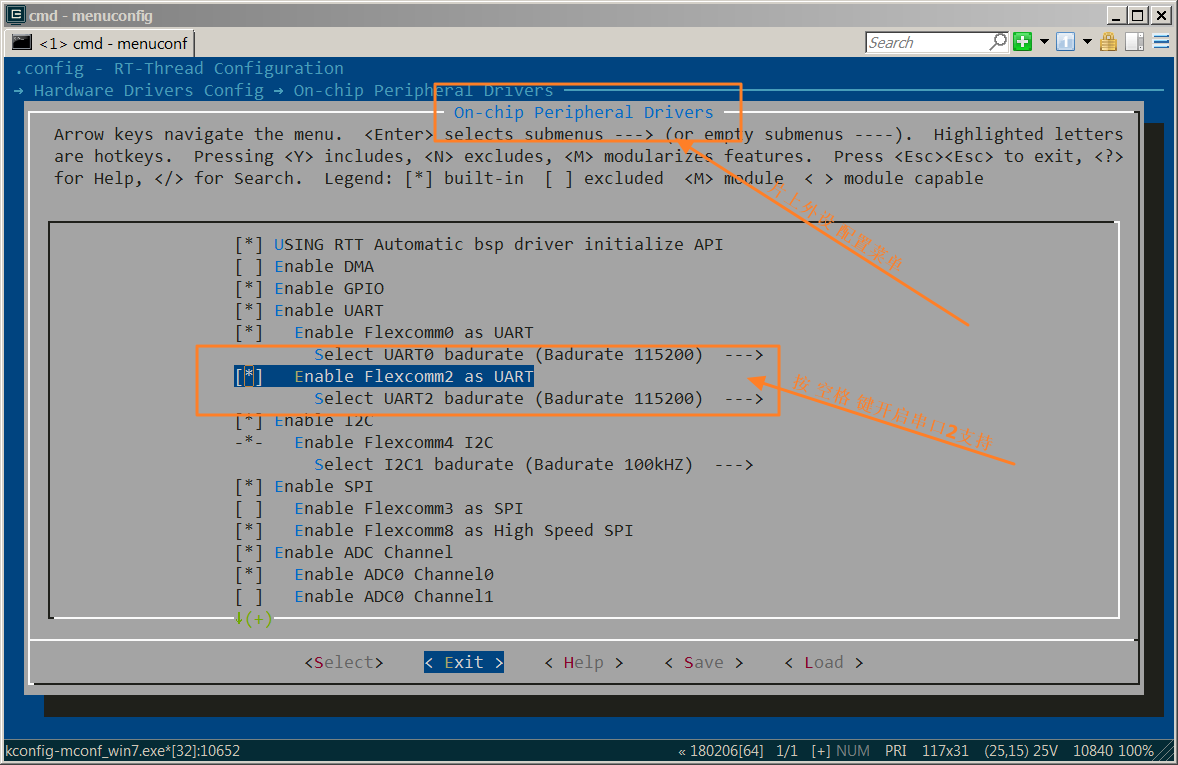Click the 100% zoom indicator in status bar

pos(1136,751)
